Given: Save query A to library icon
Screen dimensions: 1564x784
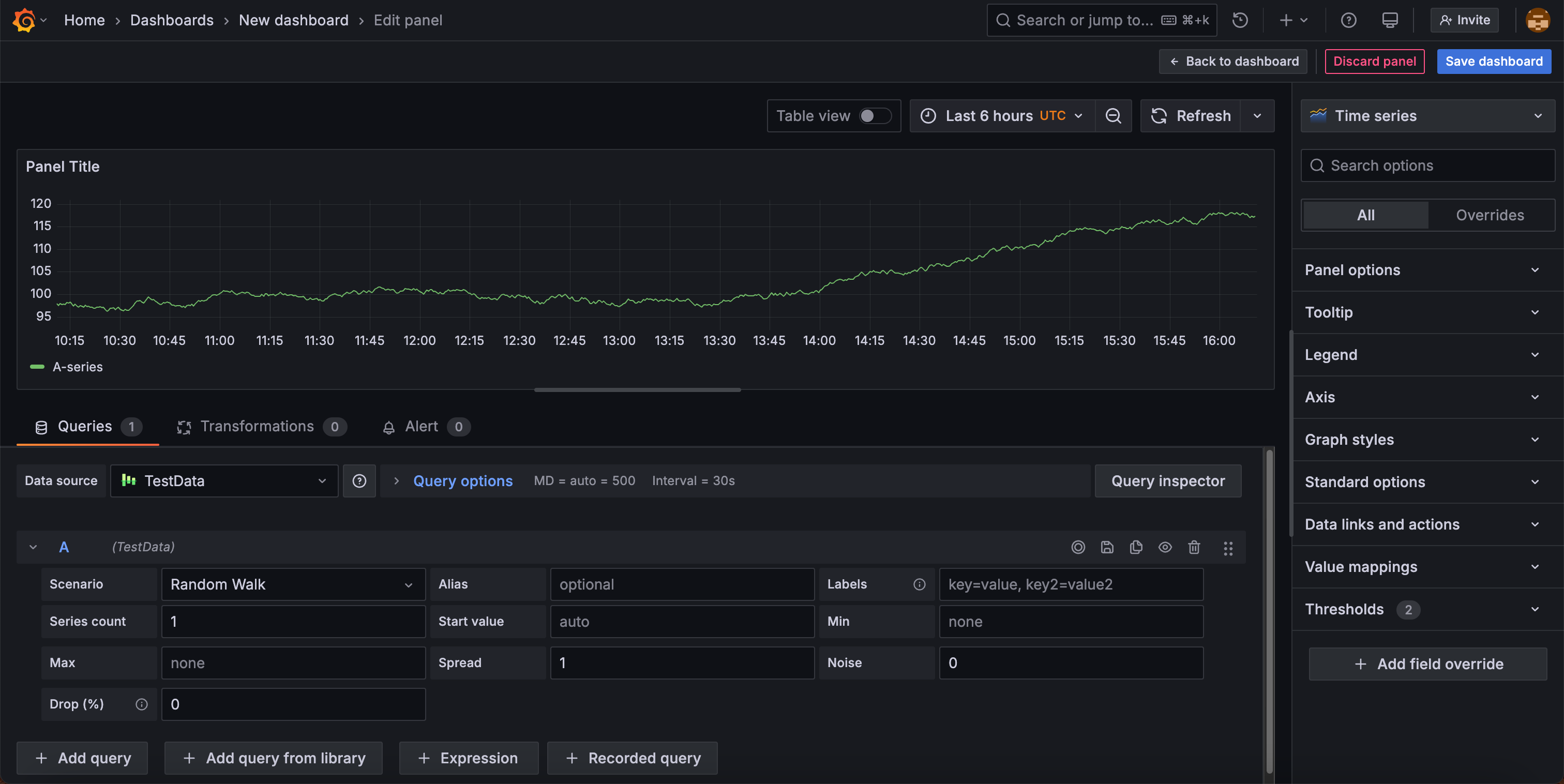Looking at the screenshot, I should pos(1107,547).
